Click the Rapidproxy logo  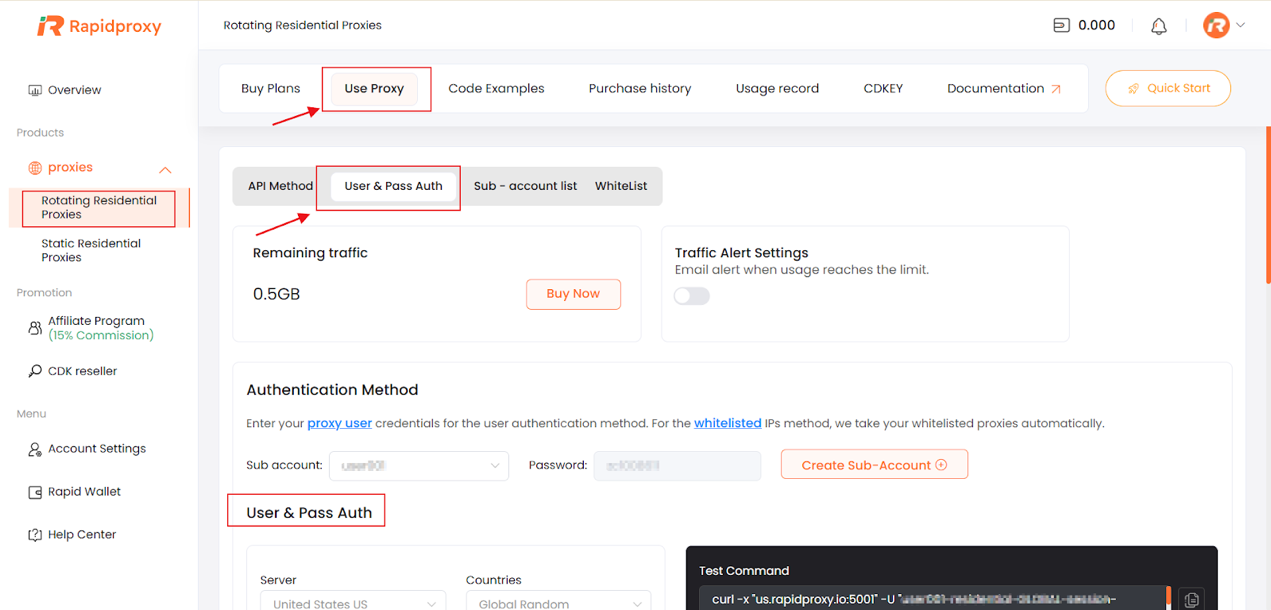[x=99, y=26]
